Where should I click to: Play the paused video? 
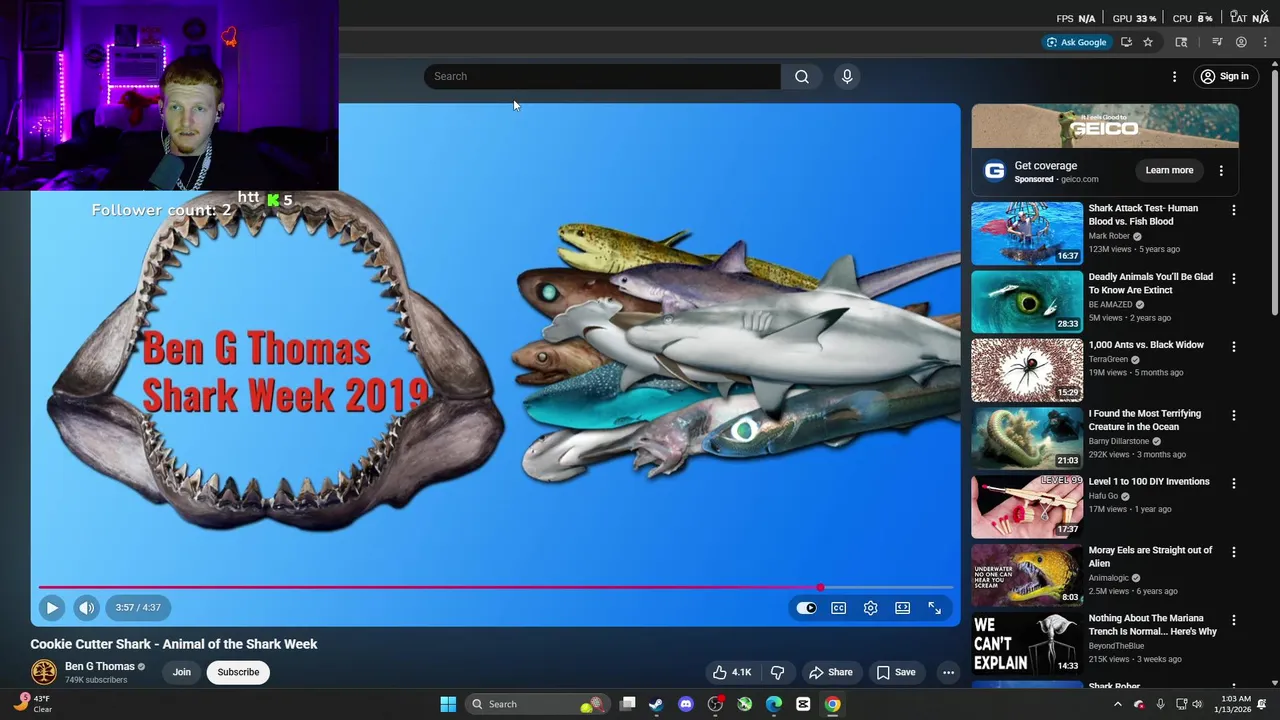52,607
